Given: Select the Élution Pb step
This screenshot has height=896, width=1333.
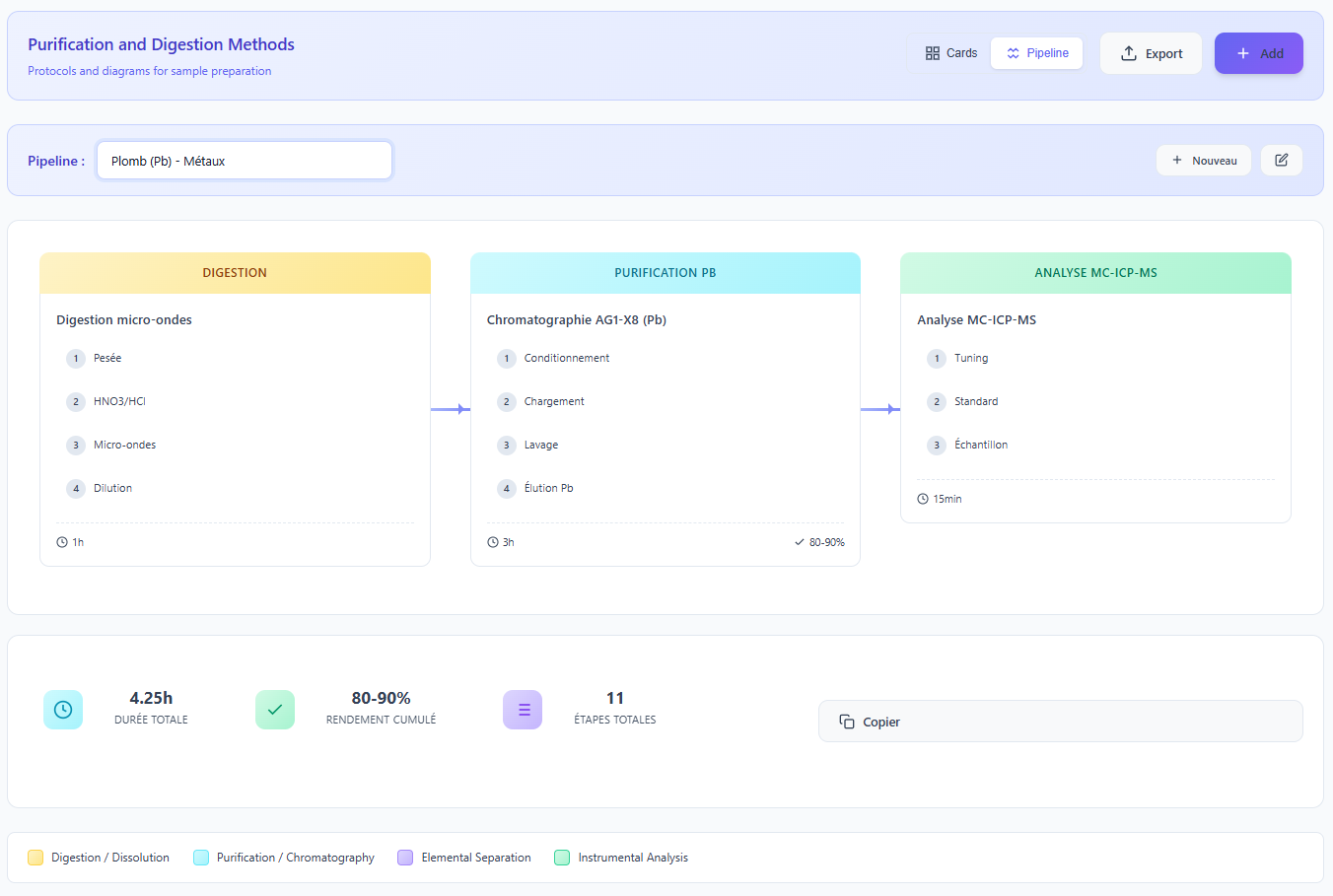Looking at the screenshot, I should coord(548,488).
